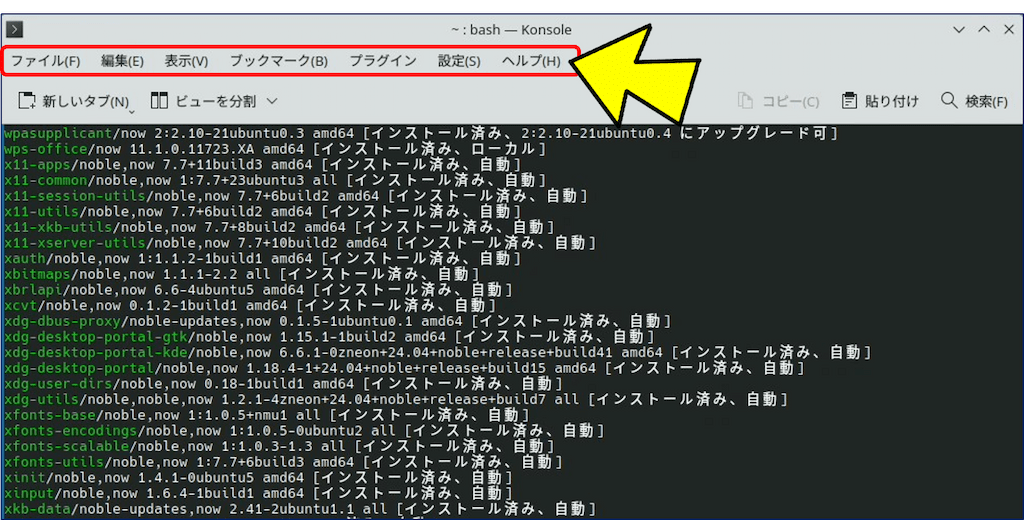Viewport: 1024px width, 520px height.
Task: Open the プラグイン menu
Action: pyautogui.click(x=383, y=61)
